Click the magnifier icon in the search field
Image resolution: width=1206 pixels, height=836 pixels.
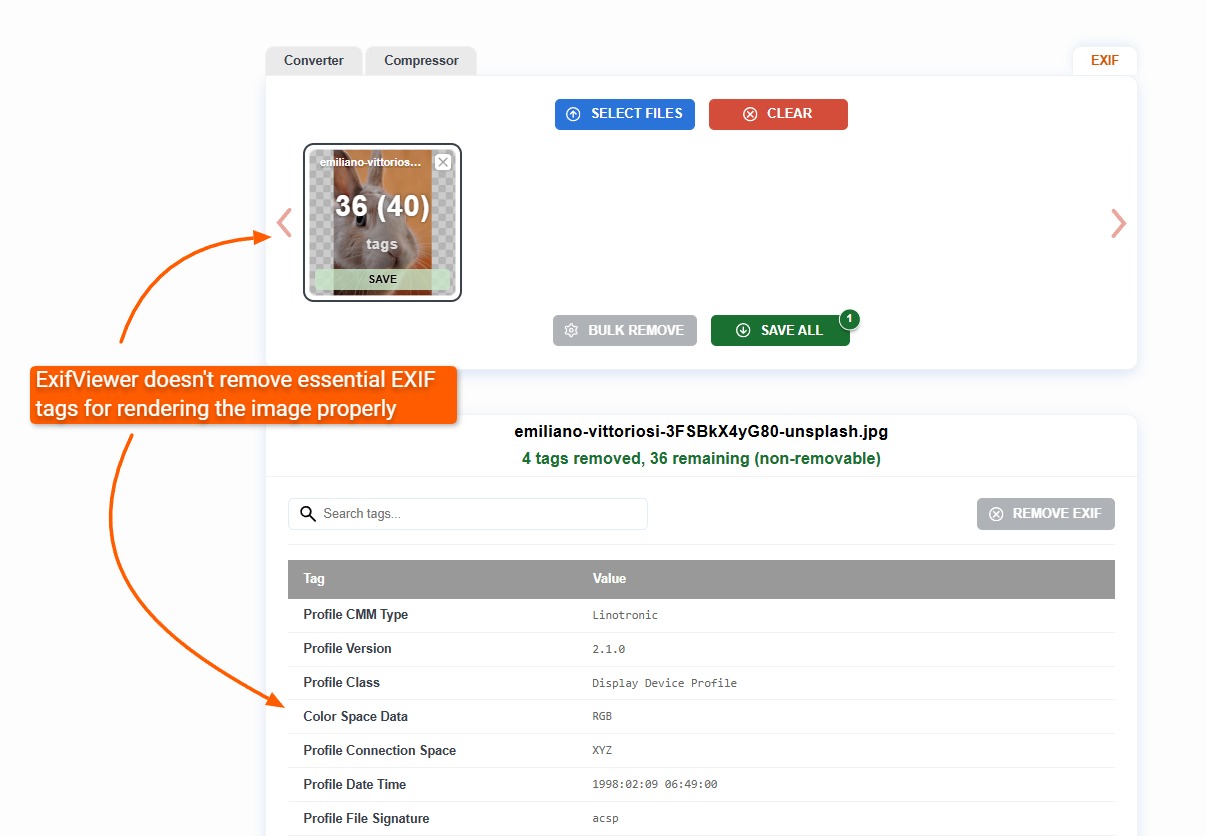point(308,513)
